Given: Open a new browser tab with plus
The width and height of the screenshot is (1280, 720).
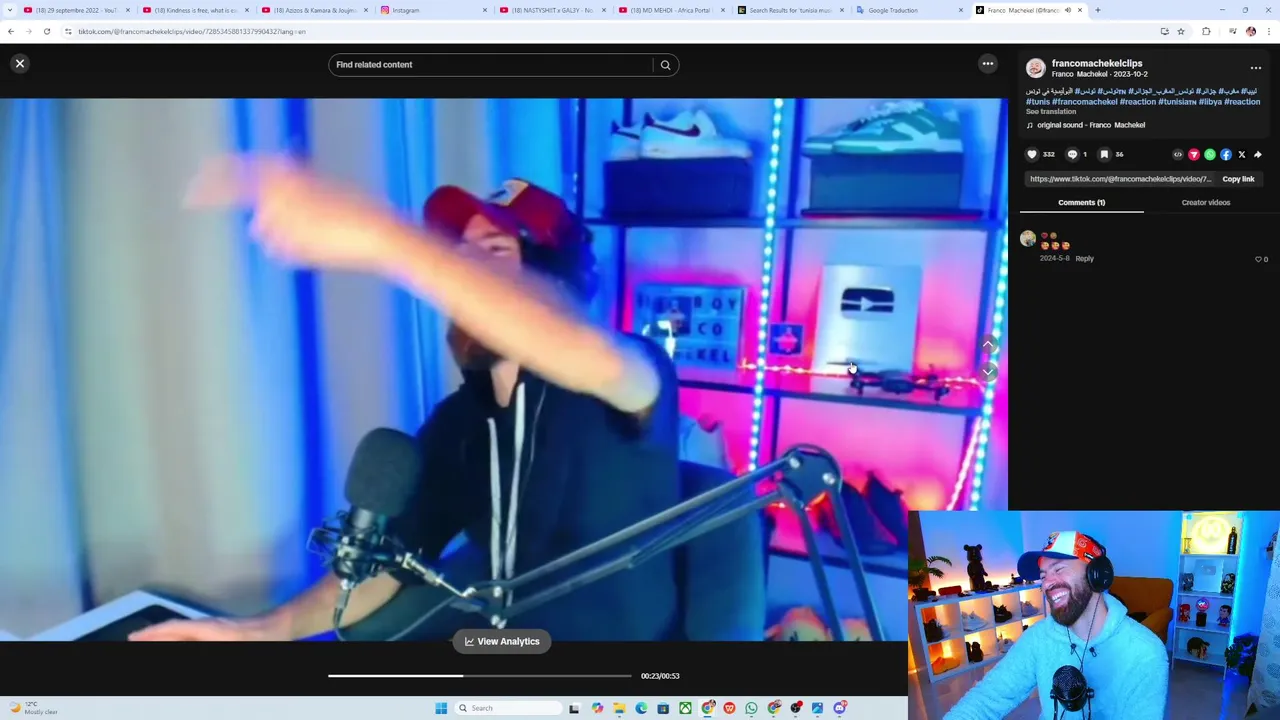Looking at the screenshot, I should 1097,10.
